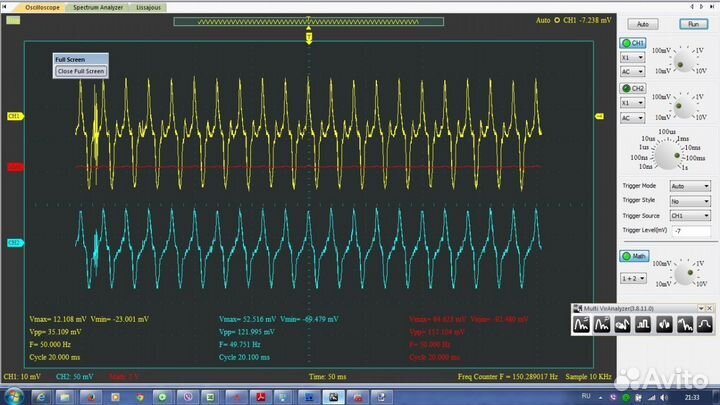Switch to the Lissajous tab

(x=149, y=6)
